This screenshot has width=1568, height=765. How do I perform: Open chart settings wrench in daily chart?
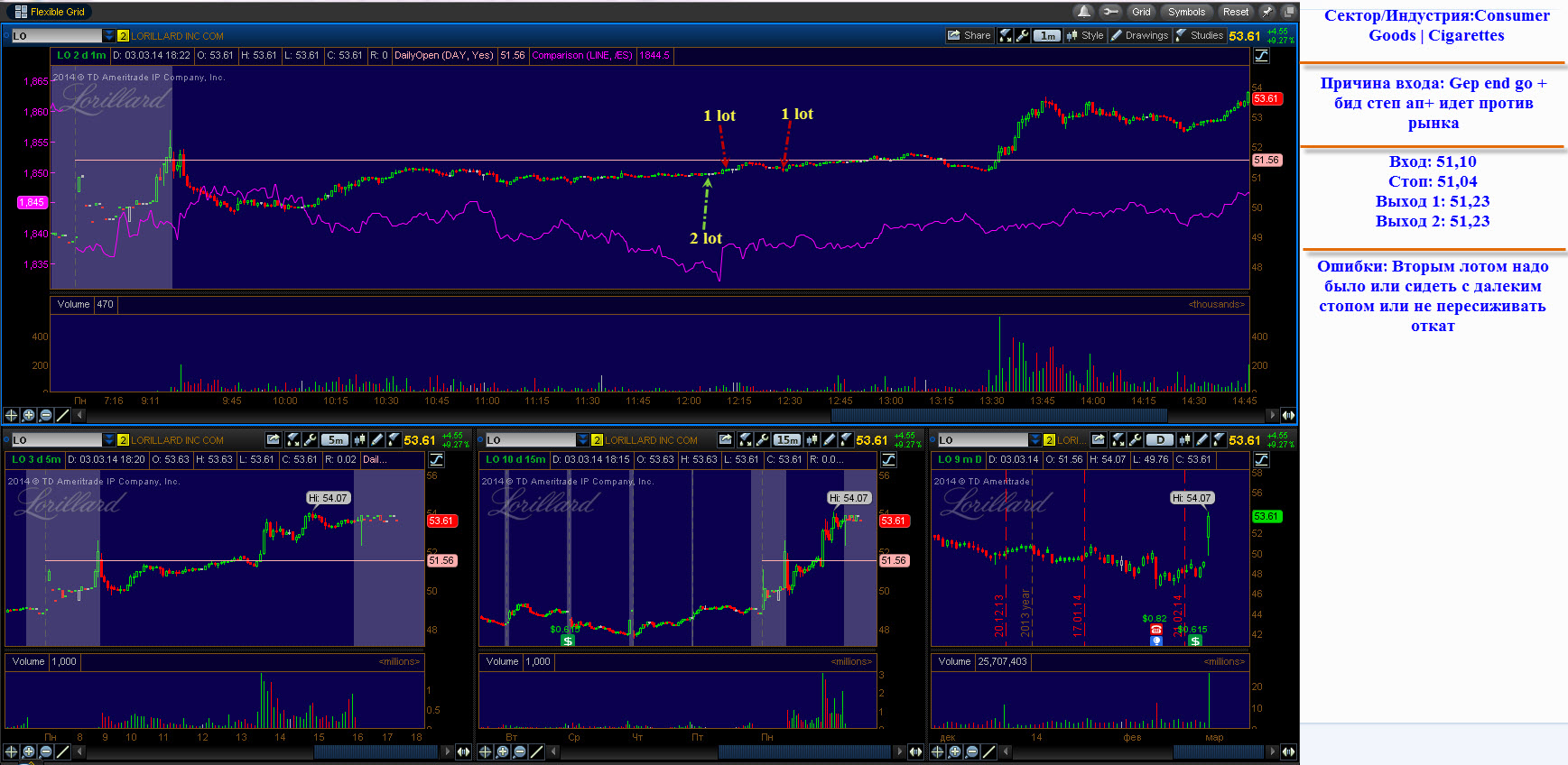pyautogui.click(x=1135, y=439)
